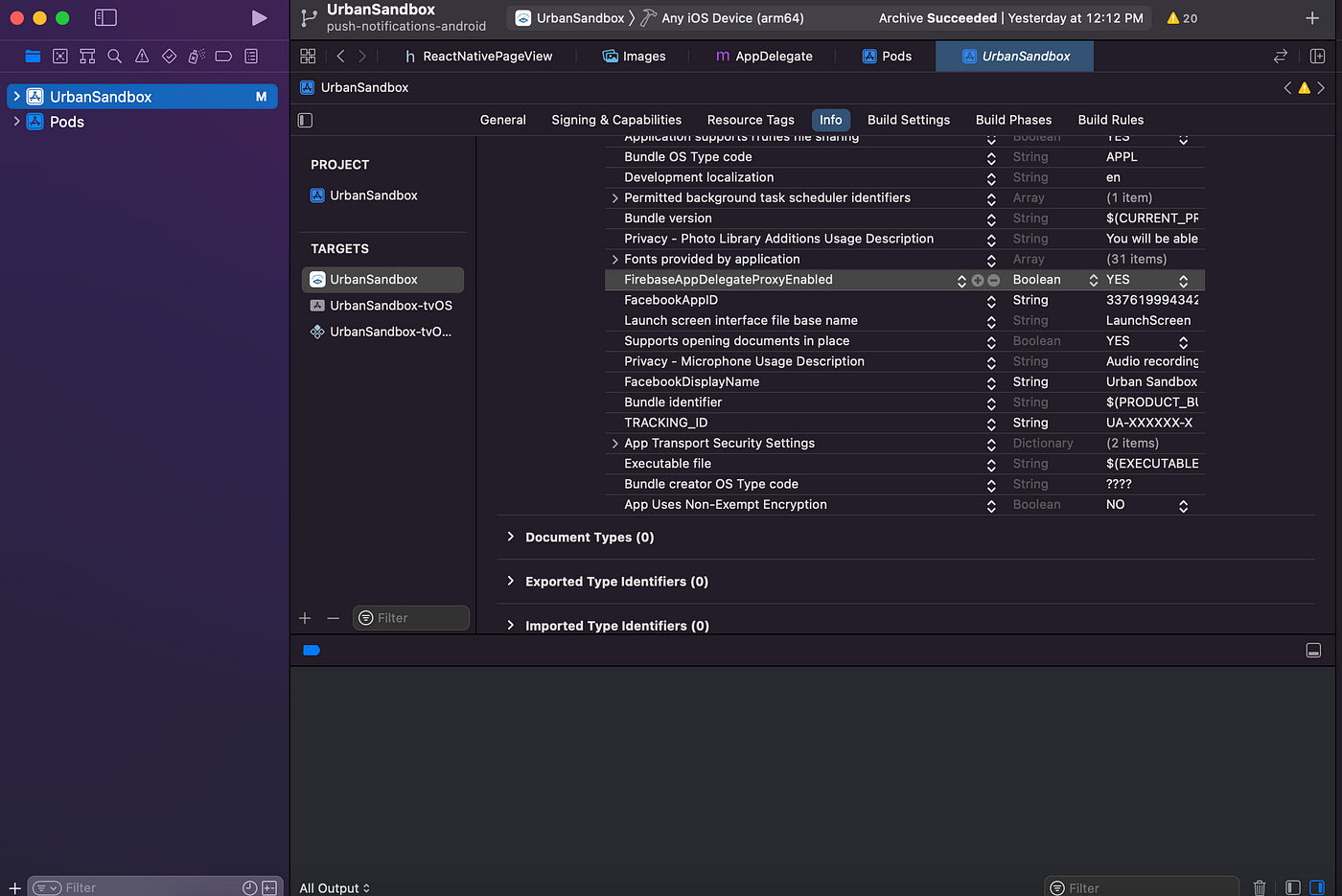
Task: Select the UrbanSandbox-tvOS target
Action: (382, 306)
